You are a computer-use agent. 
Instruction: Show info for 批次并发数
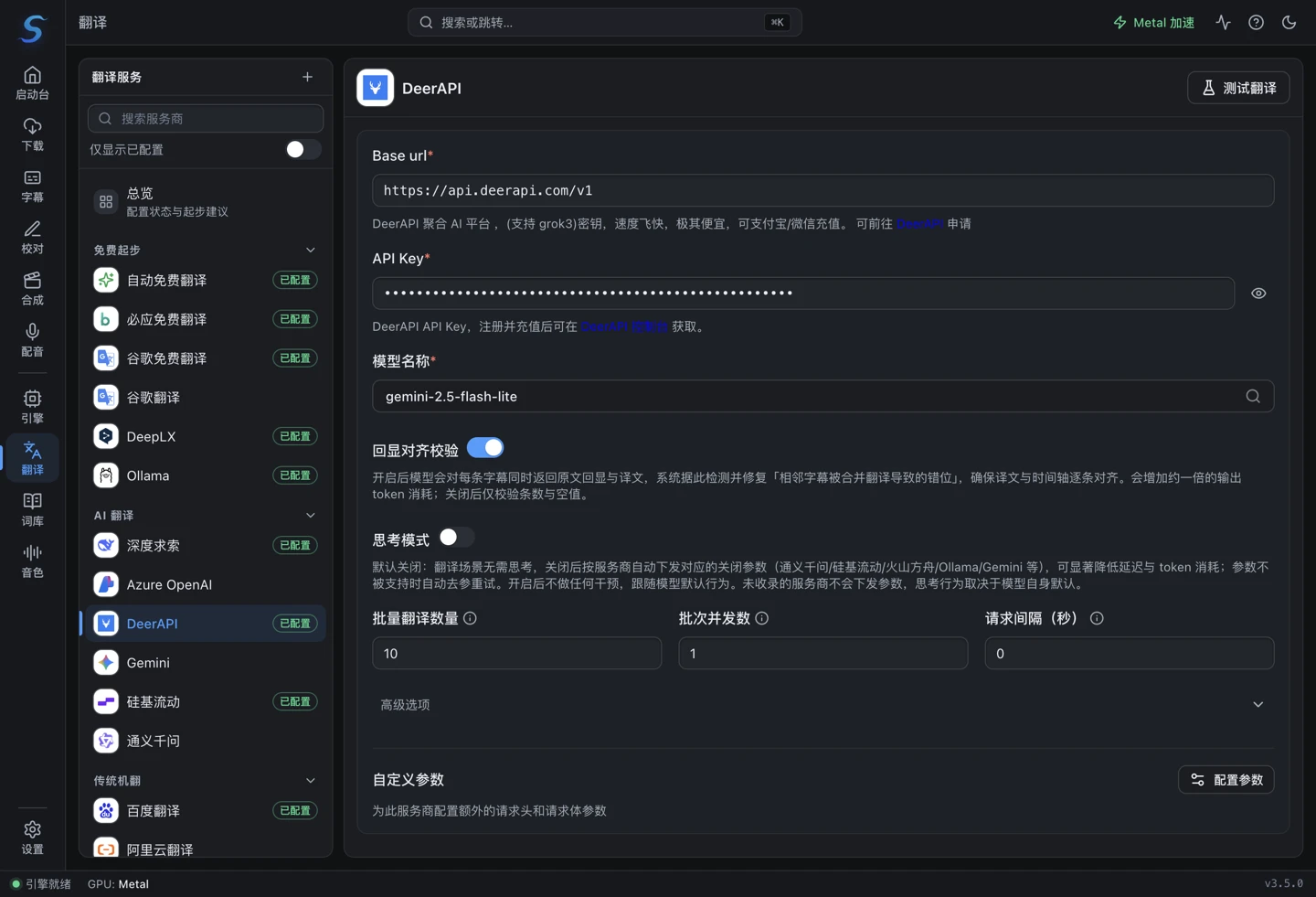click(761, 618)
